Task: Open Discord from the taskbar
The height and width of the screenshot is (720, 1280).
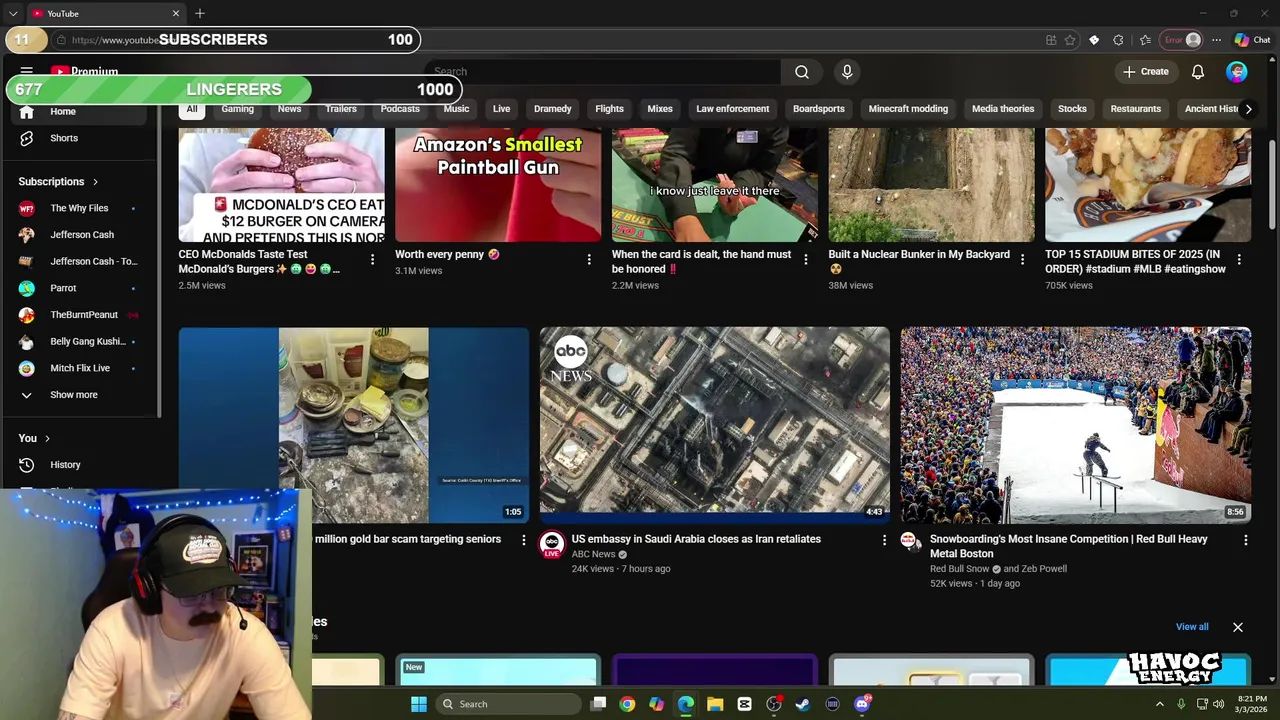Action: (862, 704)
